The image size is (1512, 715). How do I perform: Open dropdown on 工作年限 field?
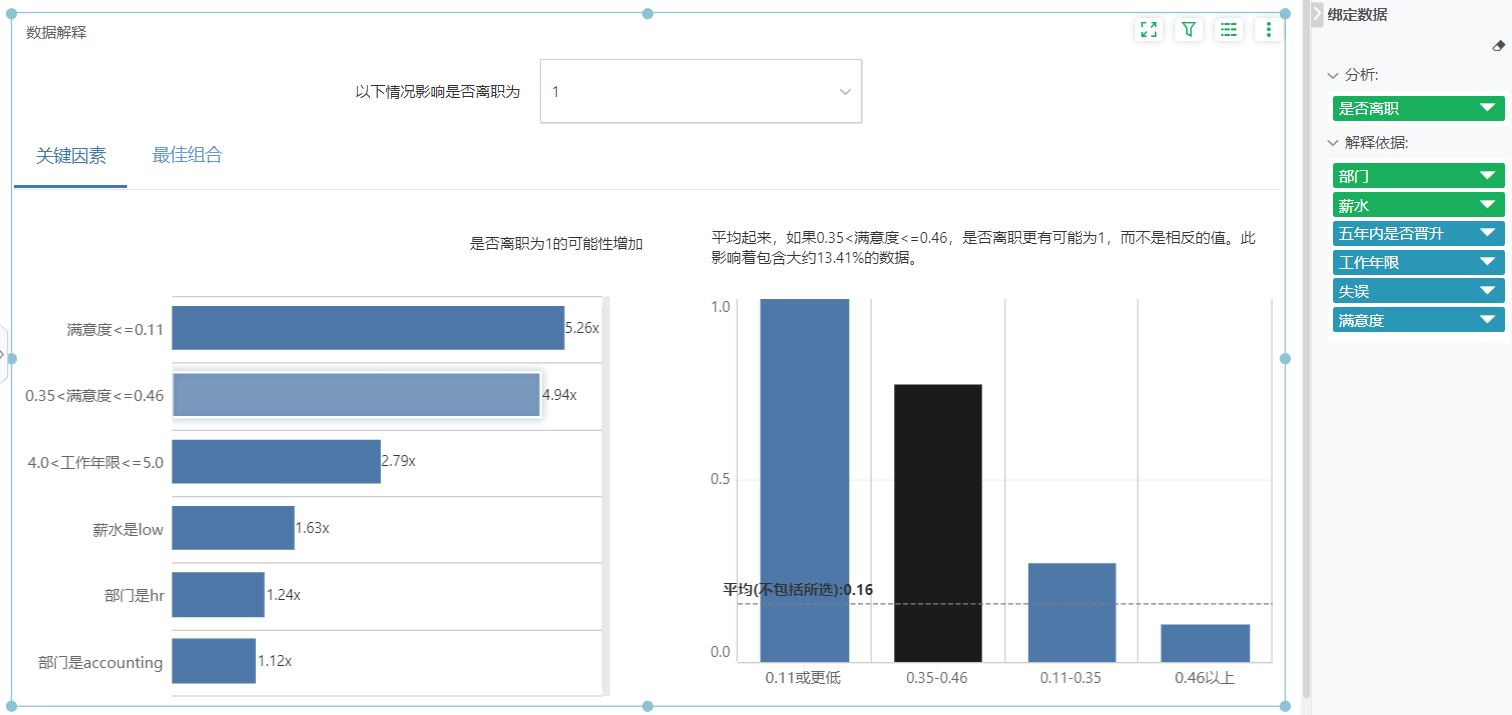coord(1487,263)
